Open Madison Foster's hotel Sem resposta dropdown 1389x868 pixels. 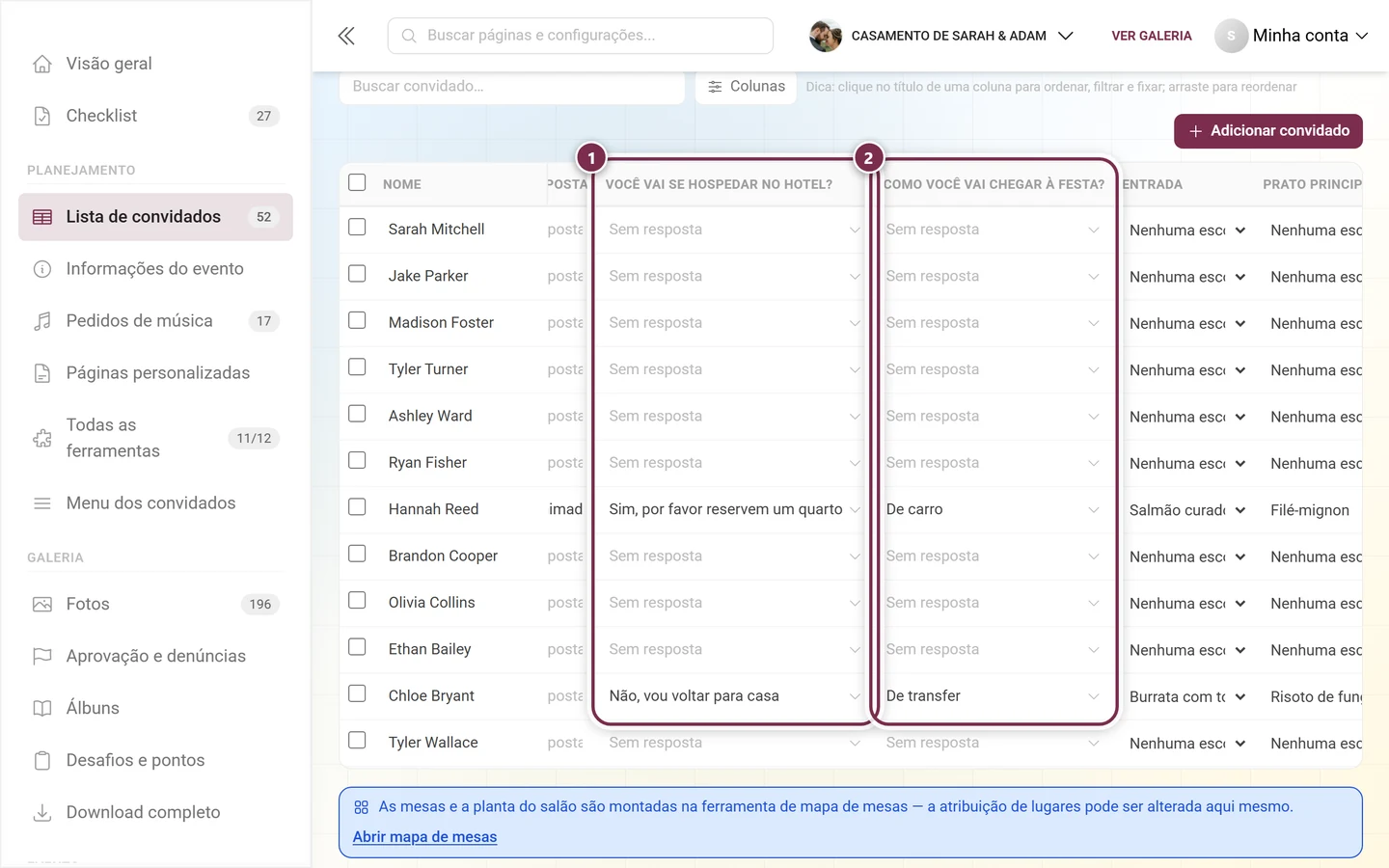coord(733,323)
